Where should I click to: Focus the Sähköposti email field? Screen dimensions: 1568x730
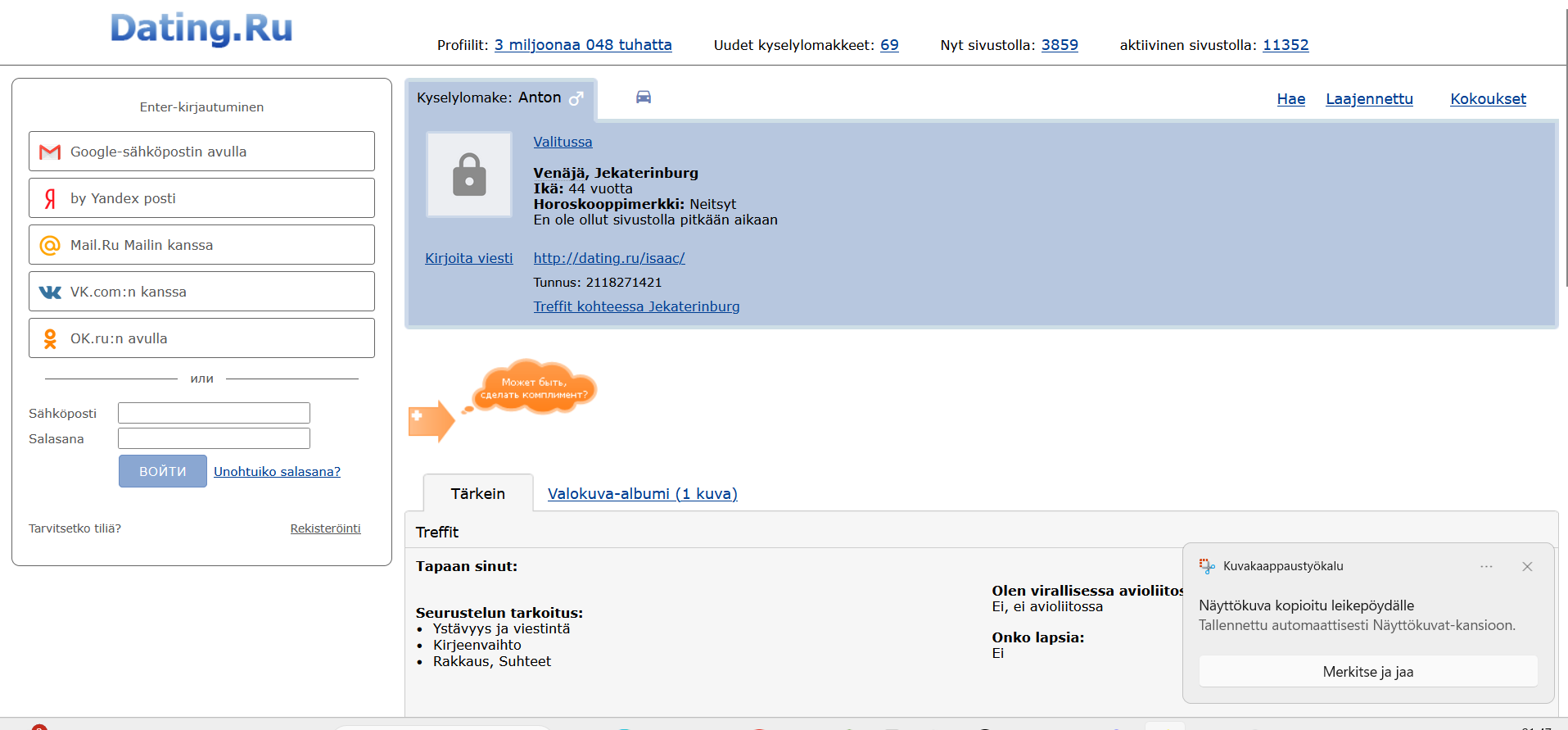point(214,413)
